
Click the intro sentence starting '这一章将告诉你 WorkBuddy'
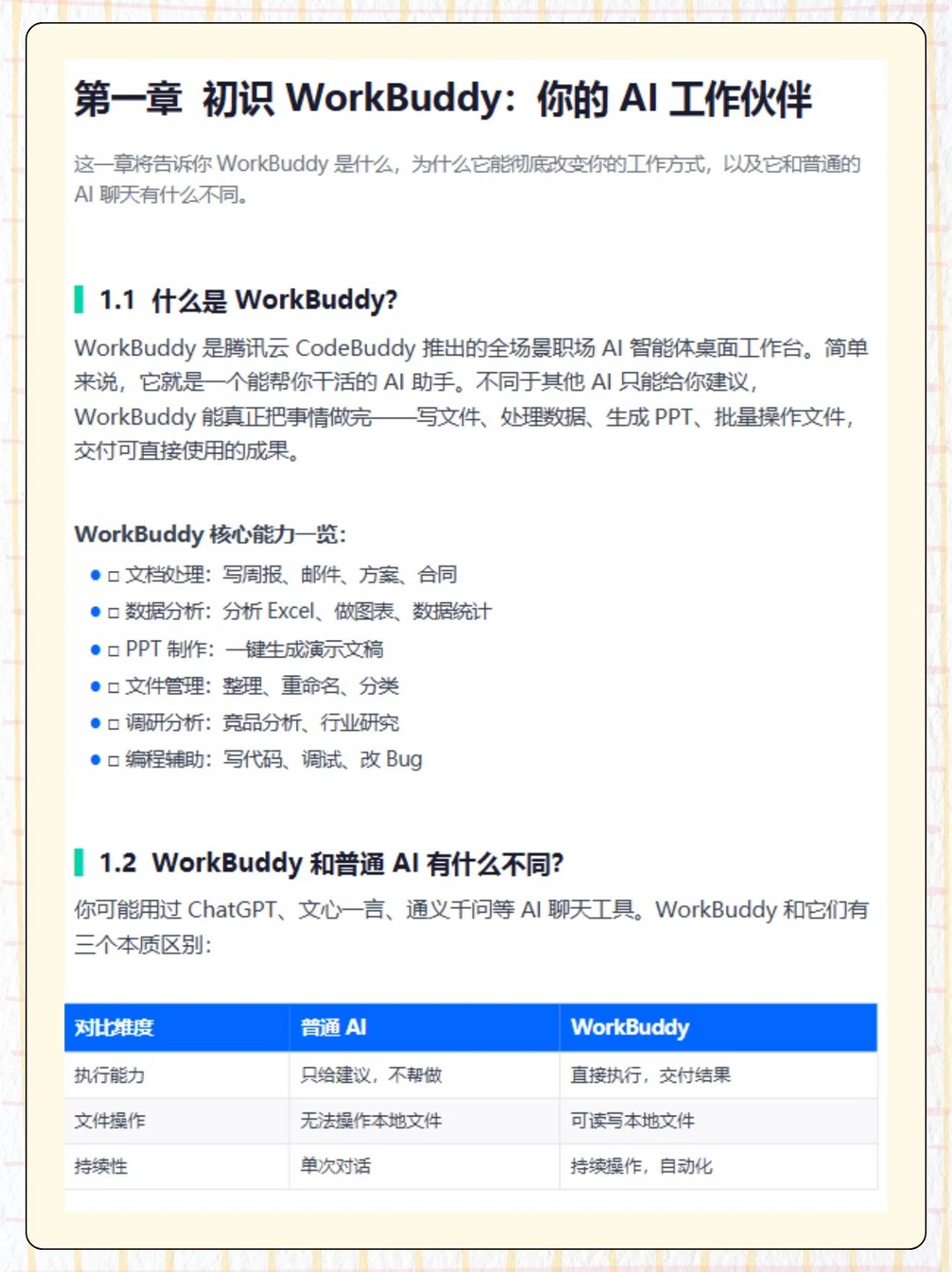467,179
